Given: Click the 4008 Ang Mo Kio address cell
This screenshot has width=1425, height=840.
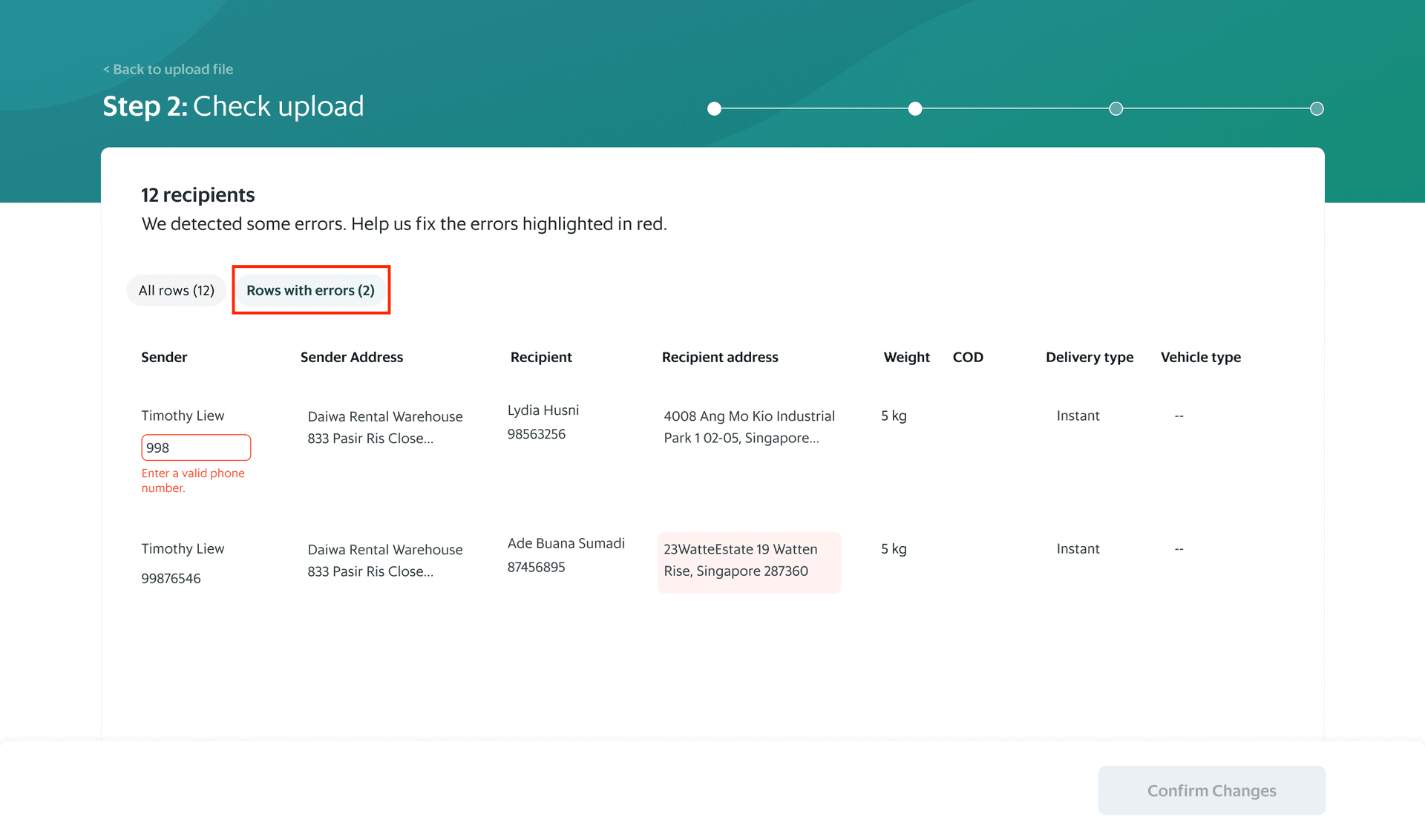Looking at the screenshot, I should 750,427.
